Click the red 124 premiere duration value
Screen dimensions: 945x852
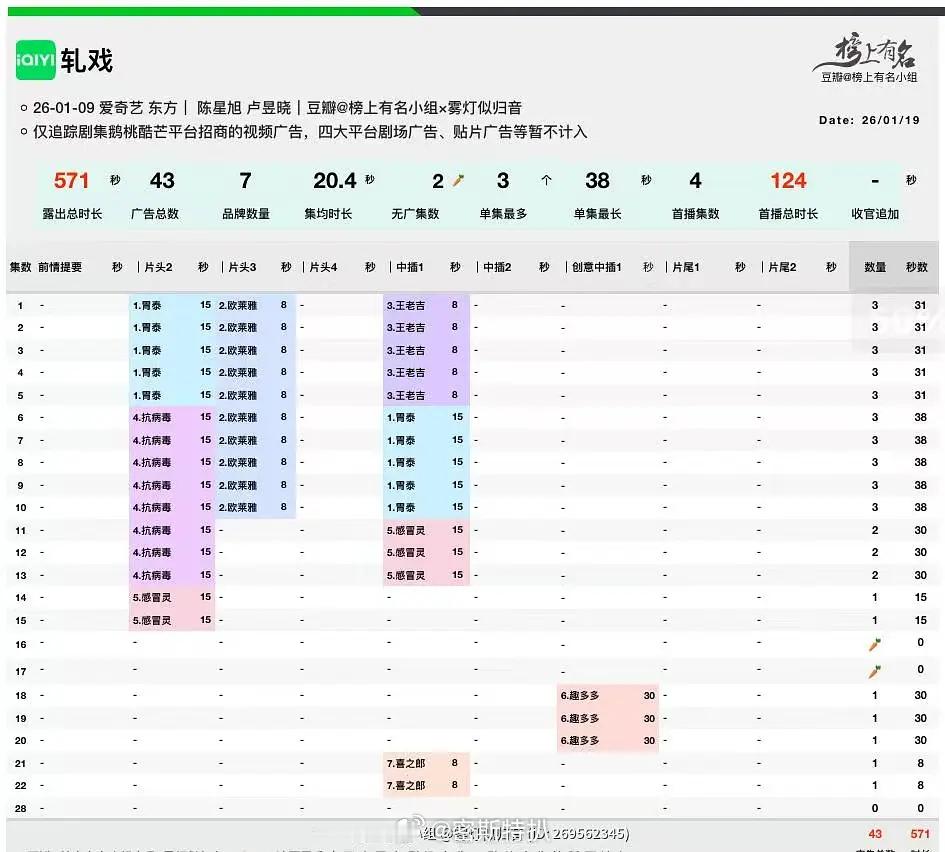(788, 180)
